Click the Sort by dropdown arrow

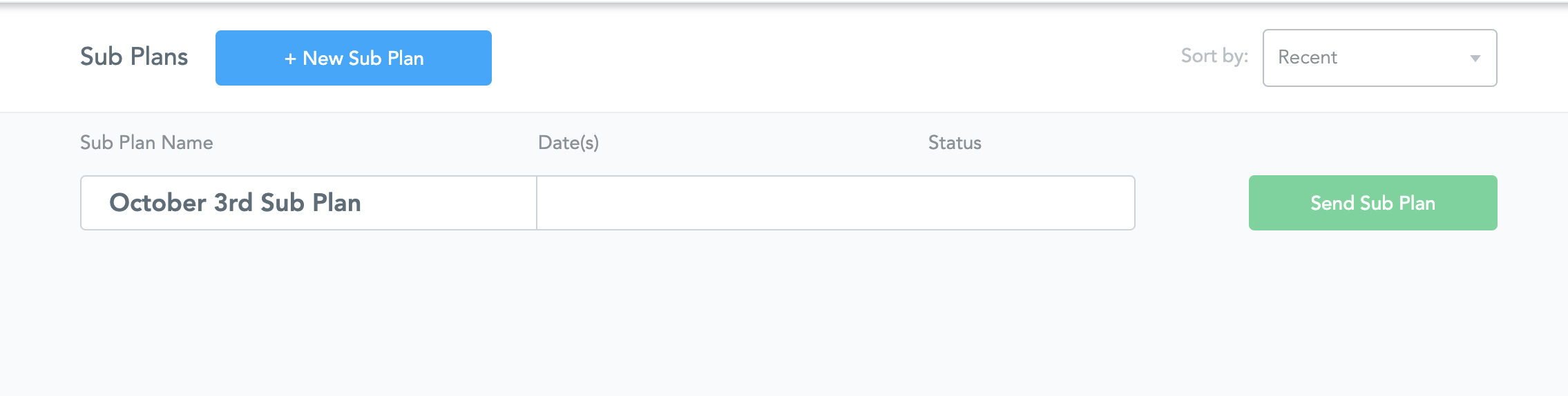click(1475, 59)
